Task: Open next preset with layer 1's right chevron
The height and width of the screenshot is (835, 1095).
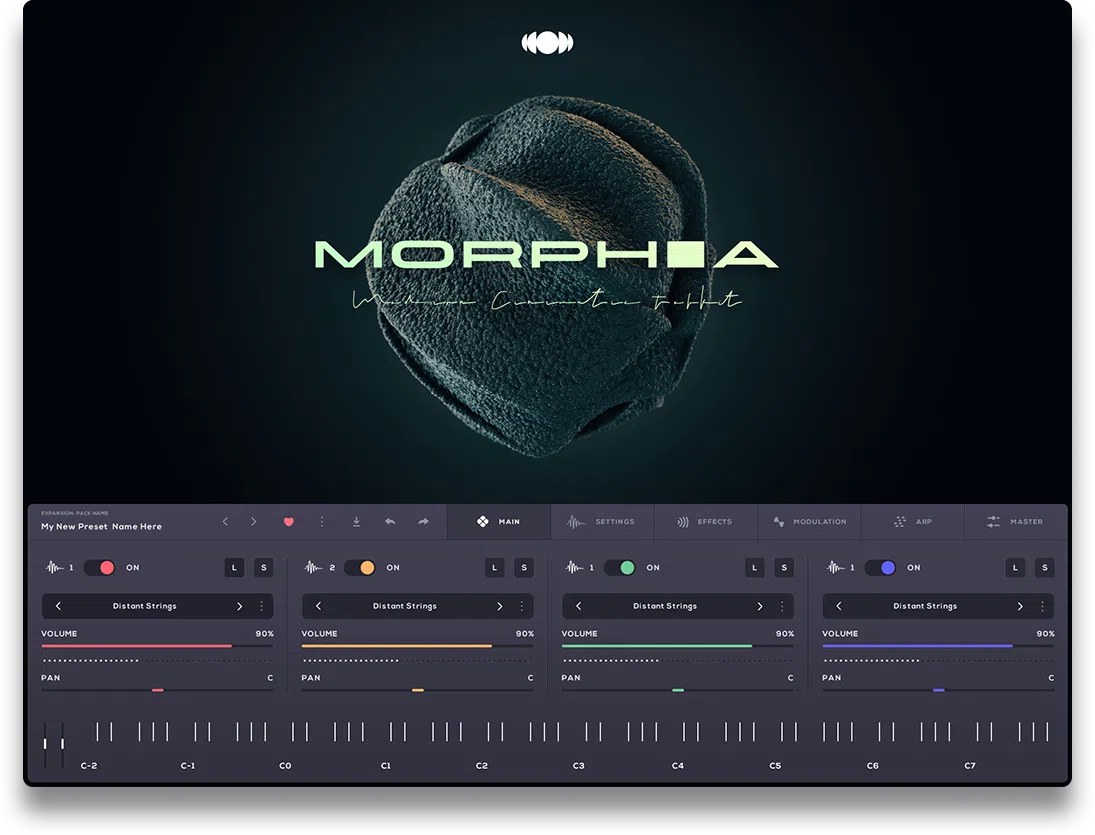Action: click(240, 605)
